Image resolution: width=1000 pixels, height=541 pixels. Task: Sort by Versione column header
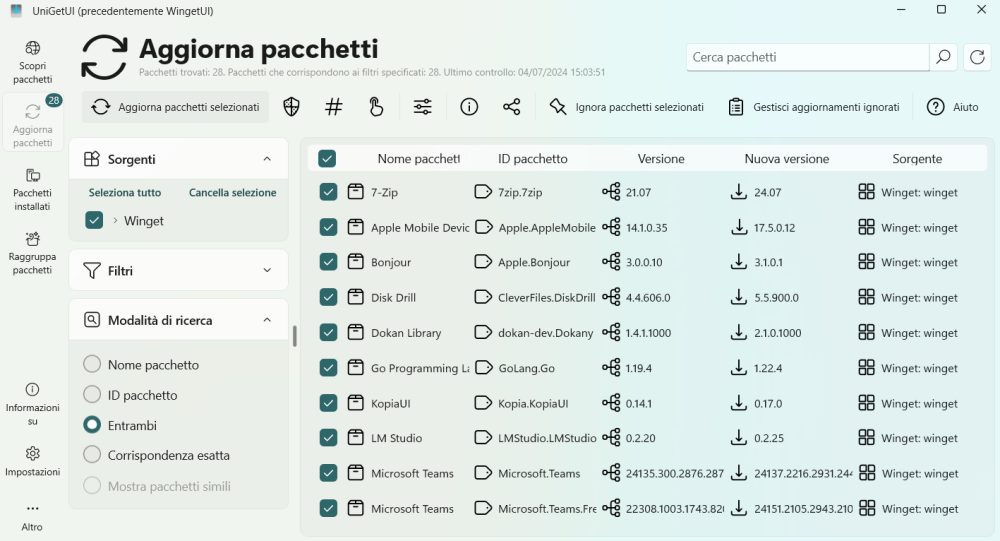[x=661, y=158]
